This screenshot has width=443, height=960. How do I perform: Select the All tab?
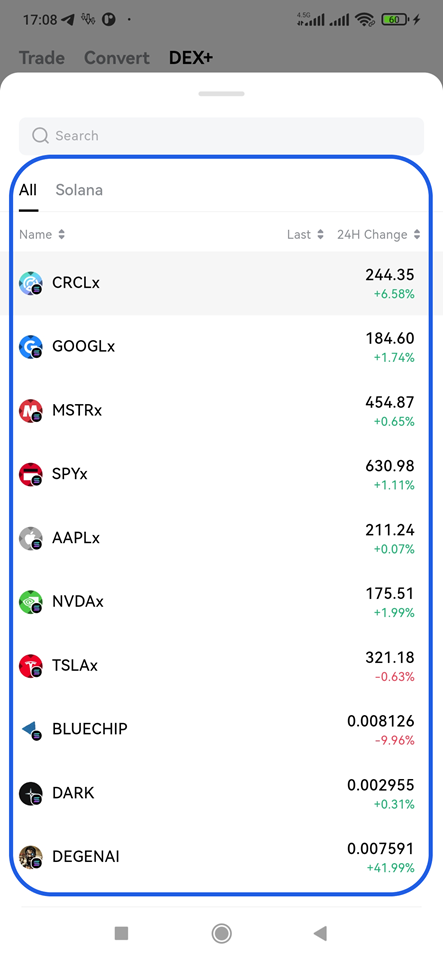click(x=28, y=190)
